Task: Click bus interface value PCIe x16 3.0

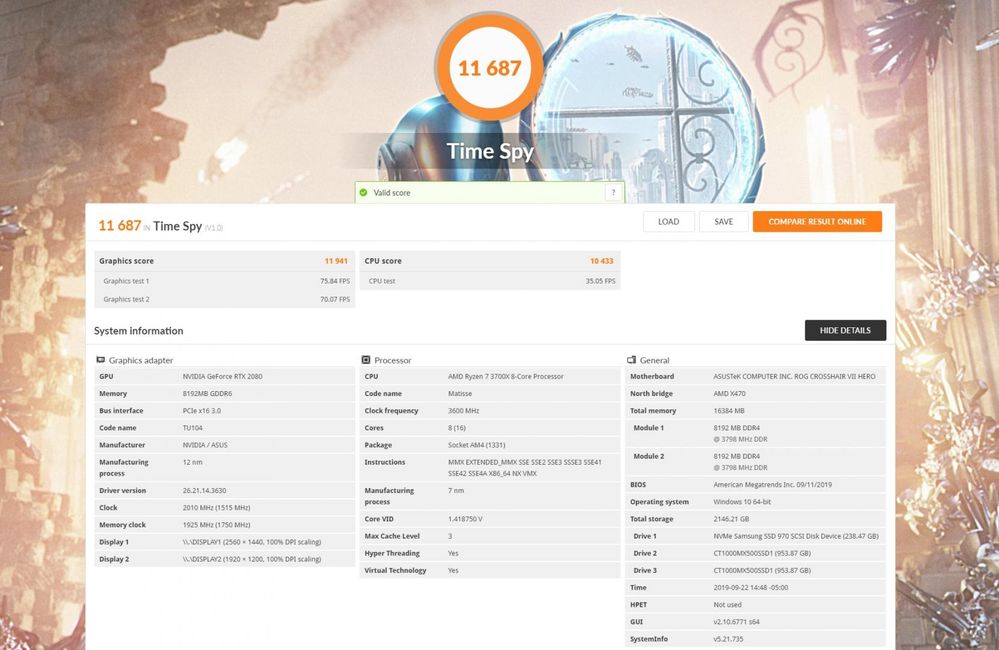Action: (201, 411)
